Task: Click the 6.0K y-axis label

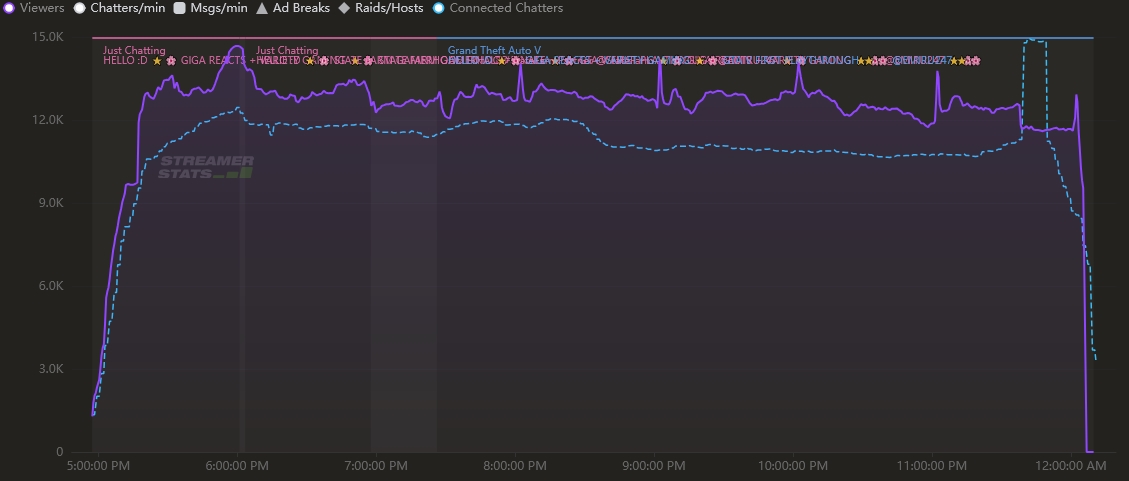Action: [50, 286]
